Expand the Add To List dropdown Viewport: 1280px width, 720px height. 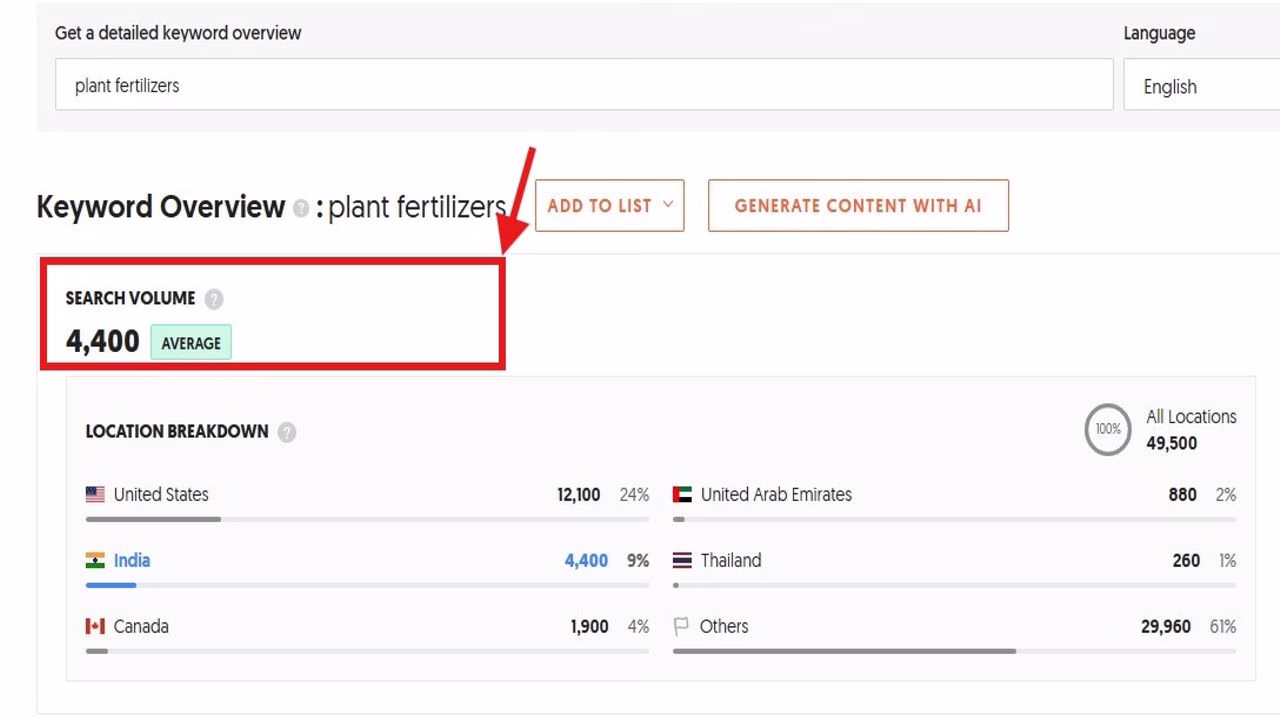(609, 206)
